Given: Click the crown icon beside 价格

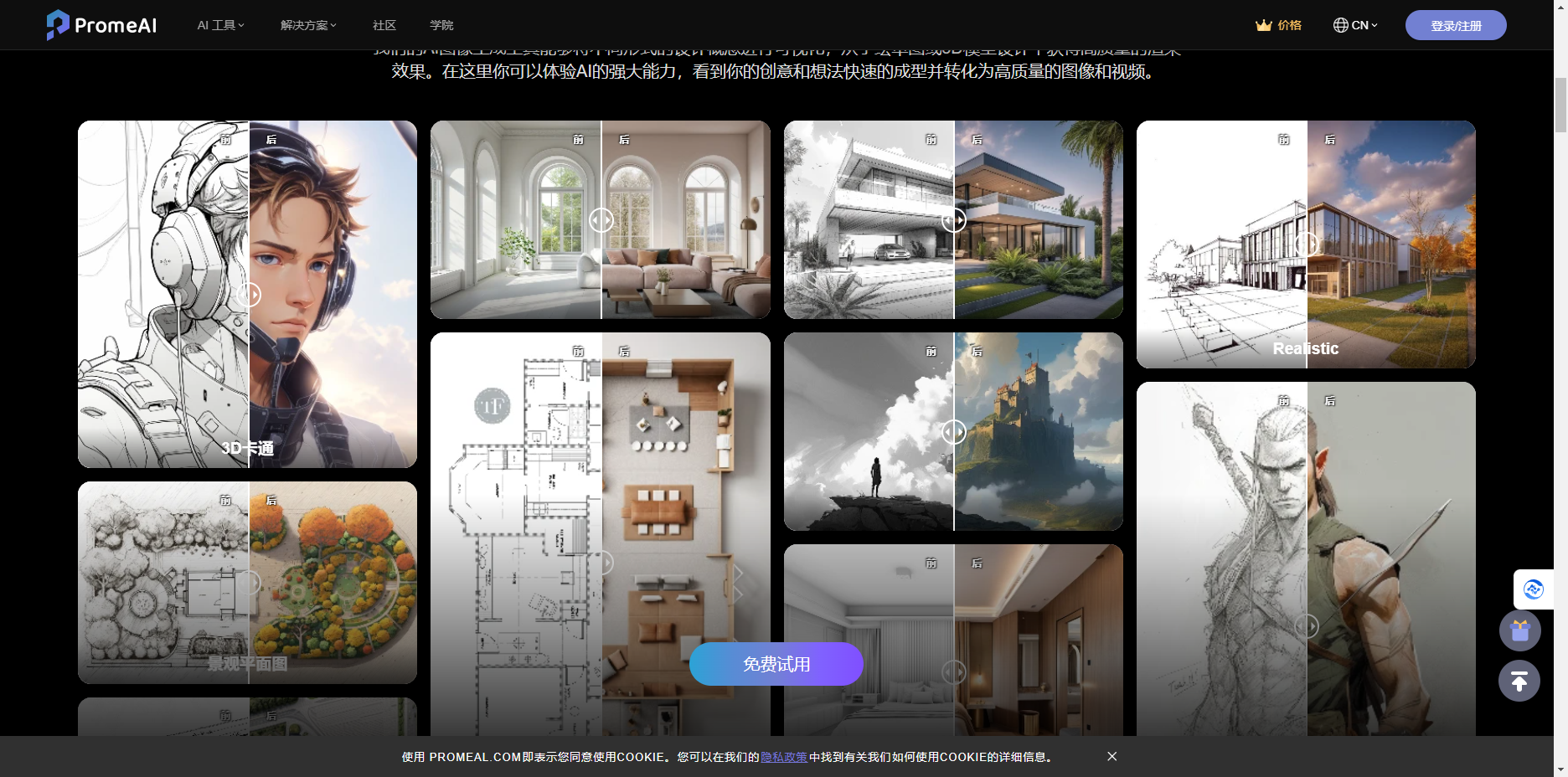Looking at the screenshot, I should click(x=1263, y=25).
